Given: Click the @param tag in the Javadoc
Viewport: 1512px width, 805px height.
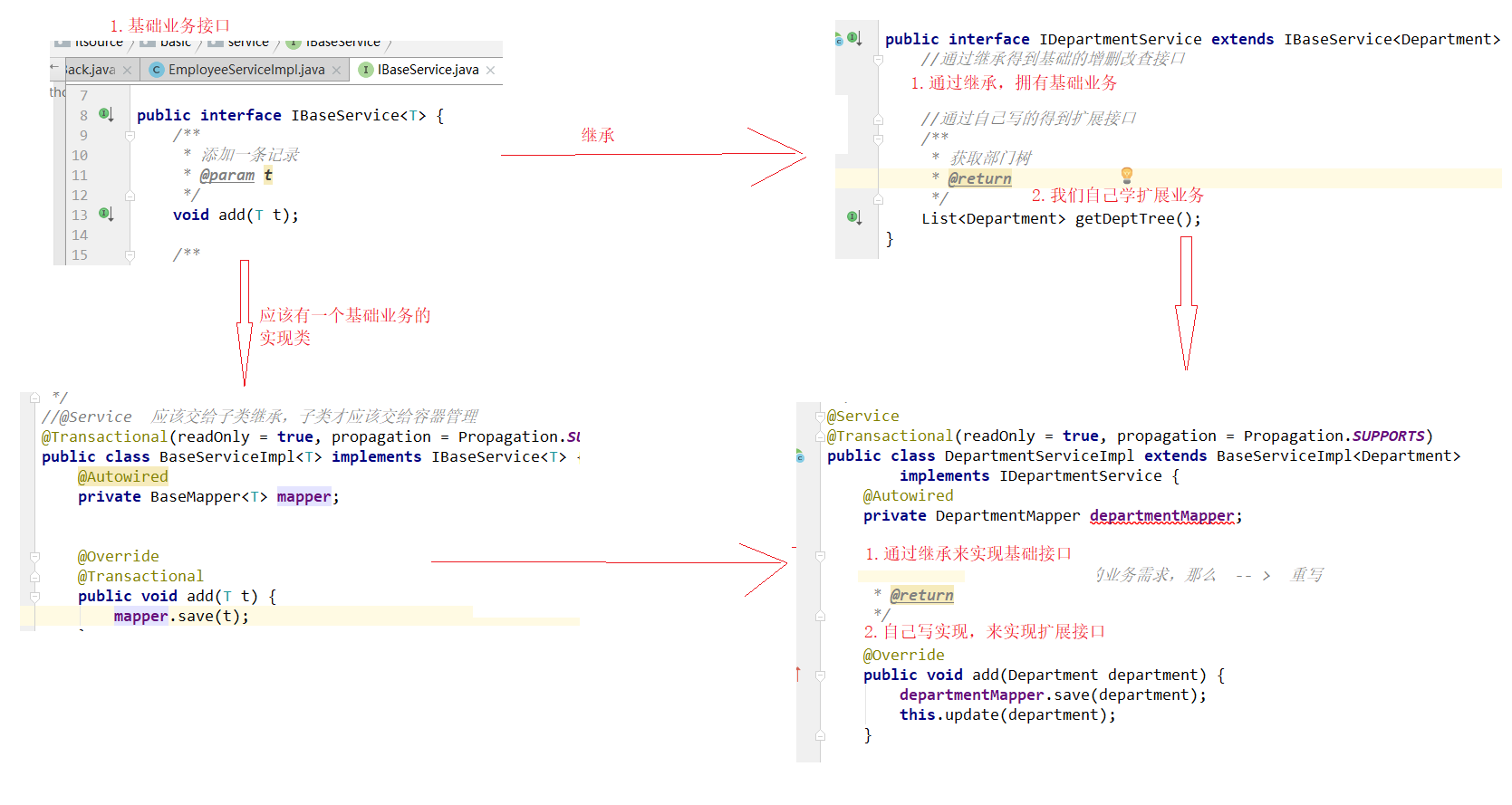Looking at the screenshot, I should [226, 175].
